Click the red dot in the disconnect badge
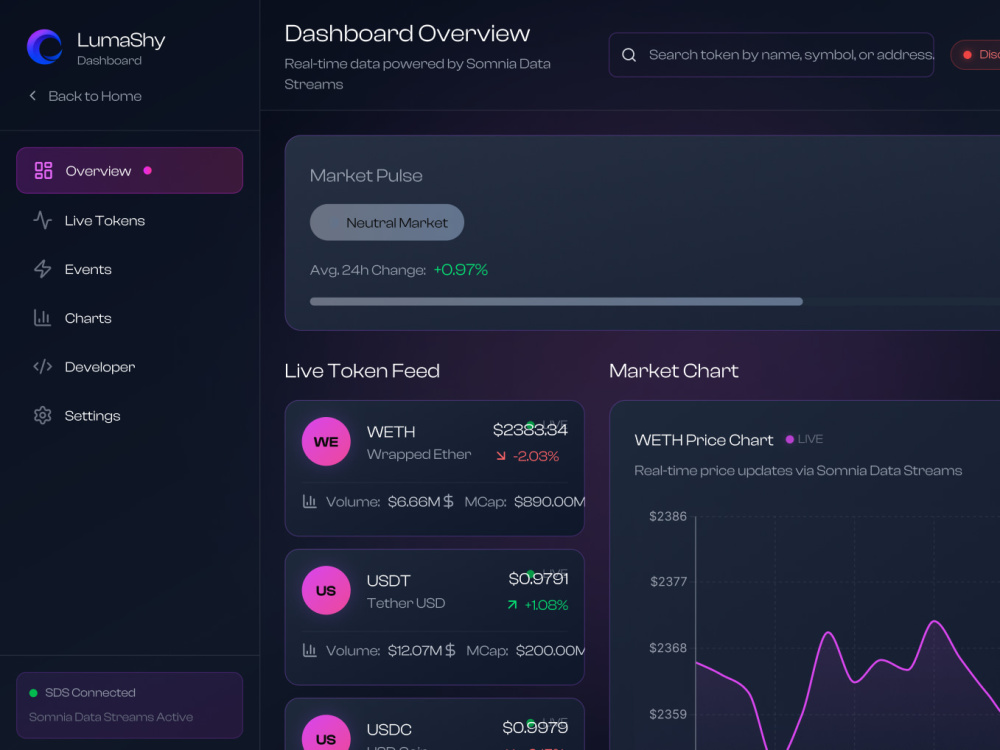 (967, 55)
